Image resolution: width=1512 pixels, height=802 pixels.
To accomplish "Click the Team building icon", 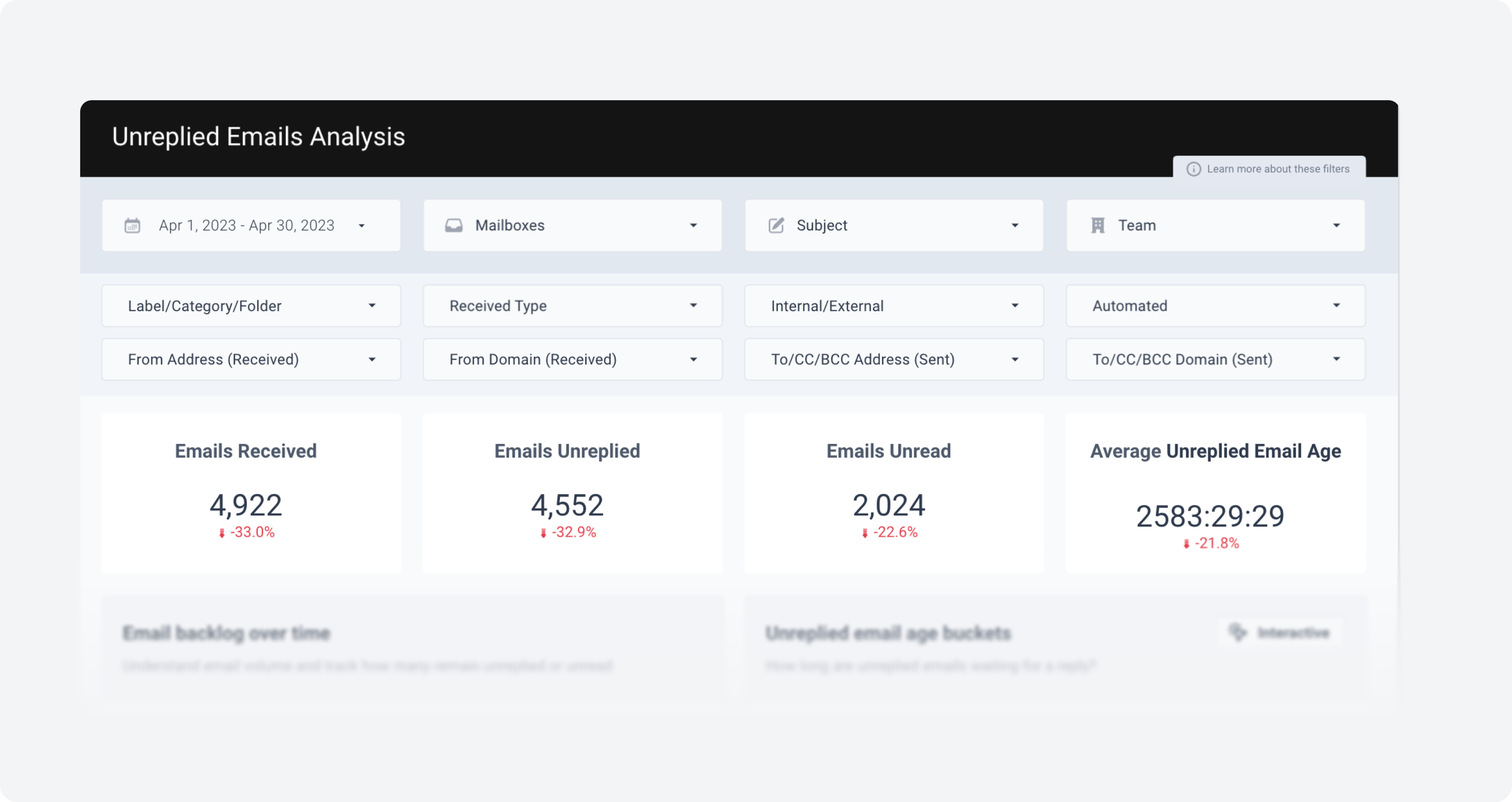I will click(x=1098, y=225).
